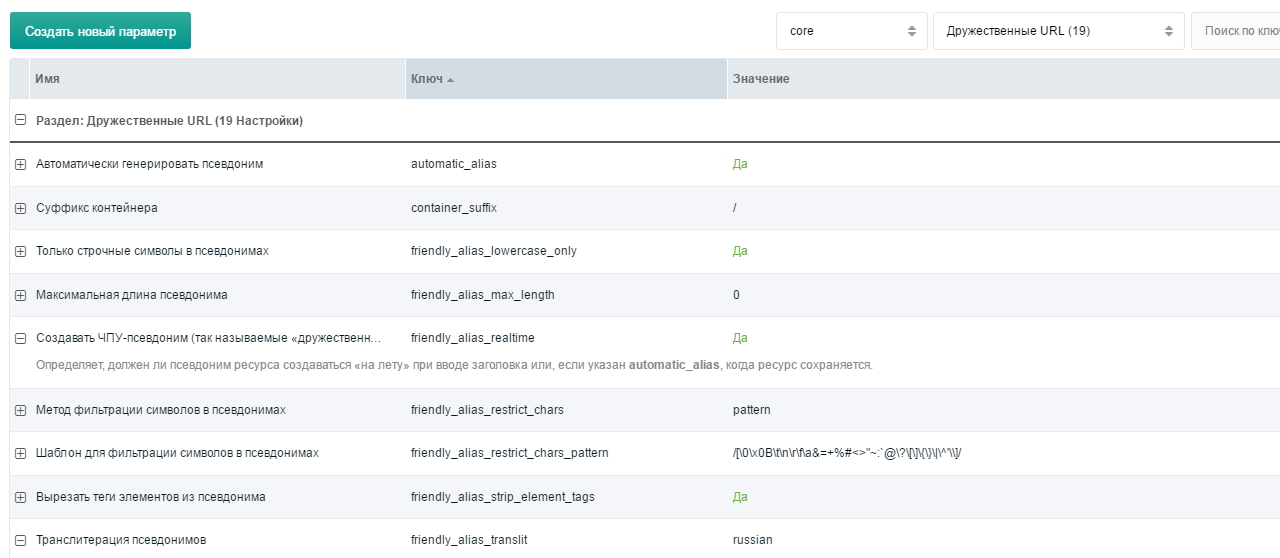
Task: Collapse the friendly_alias_translit row
Action: pyautogui.click(x=20, y=540)
